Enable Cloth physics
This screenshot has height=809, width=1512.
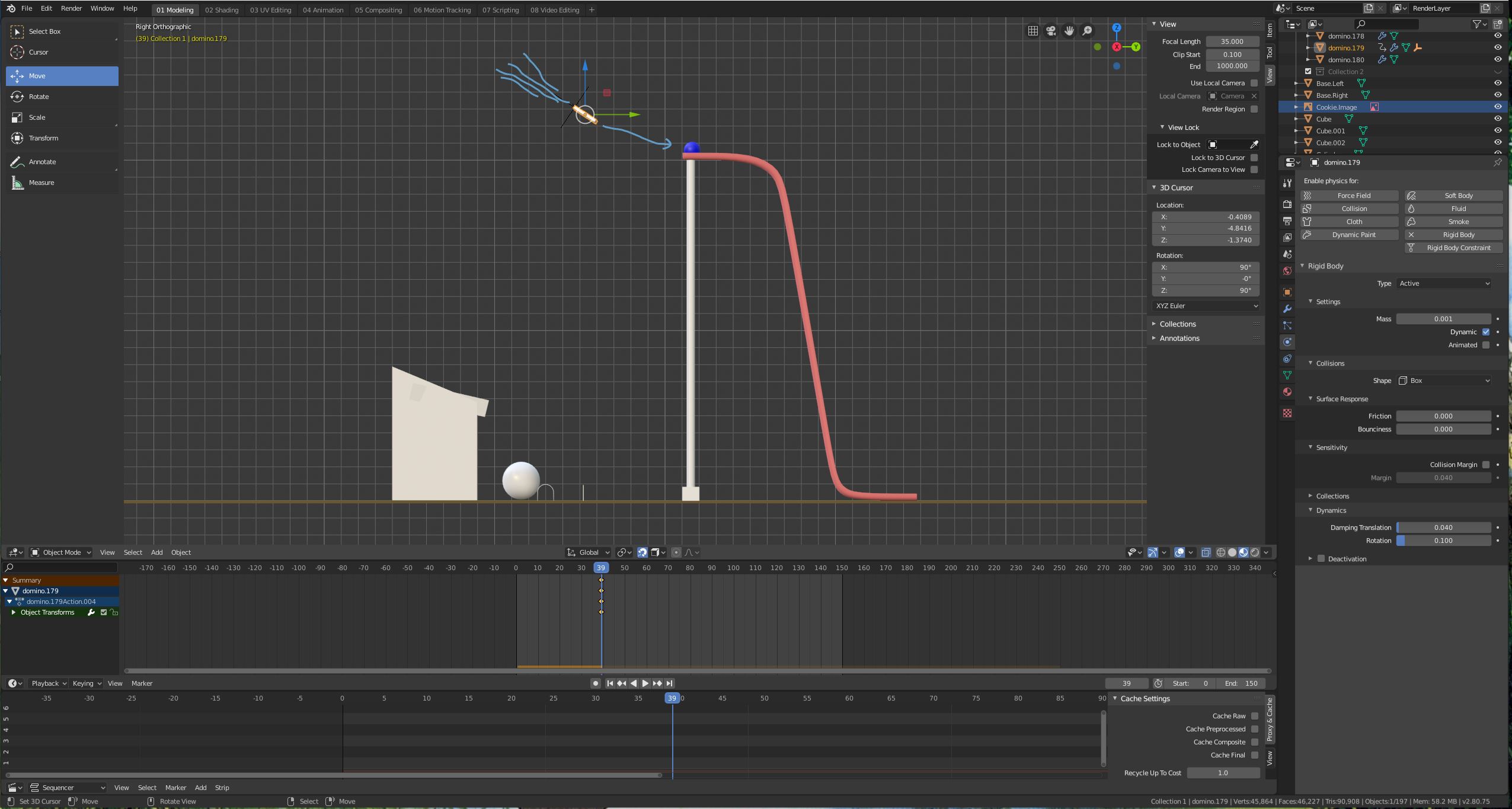1350,222
